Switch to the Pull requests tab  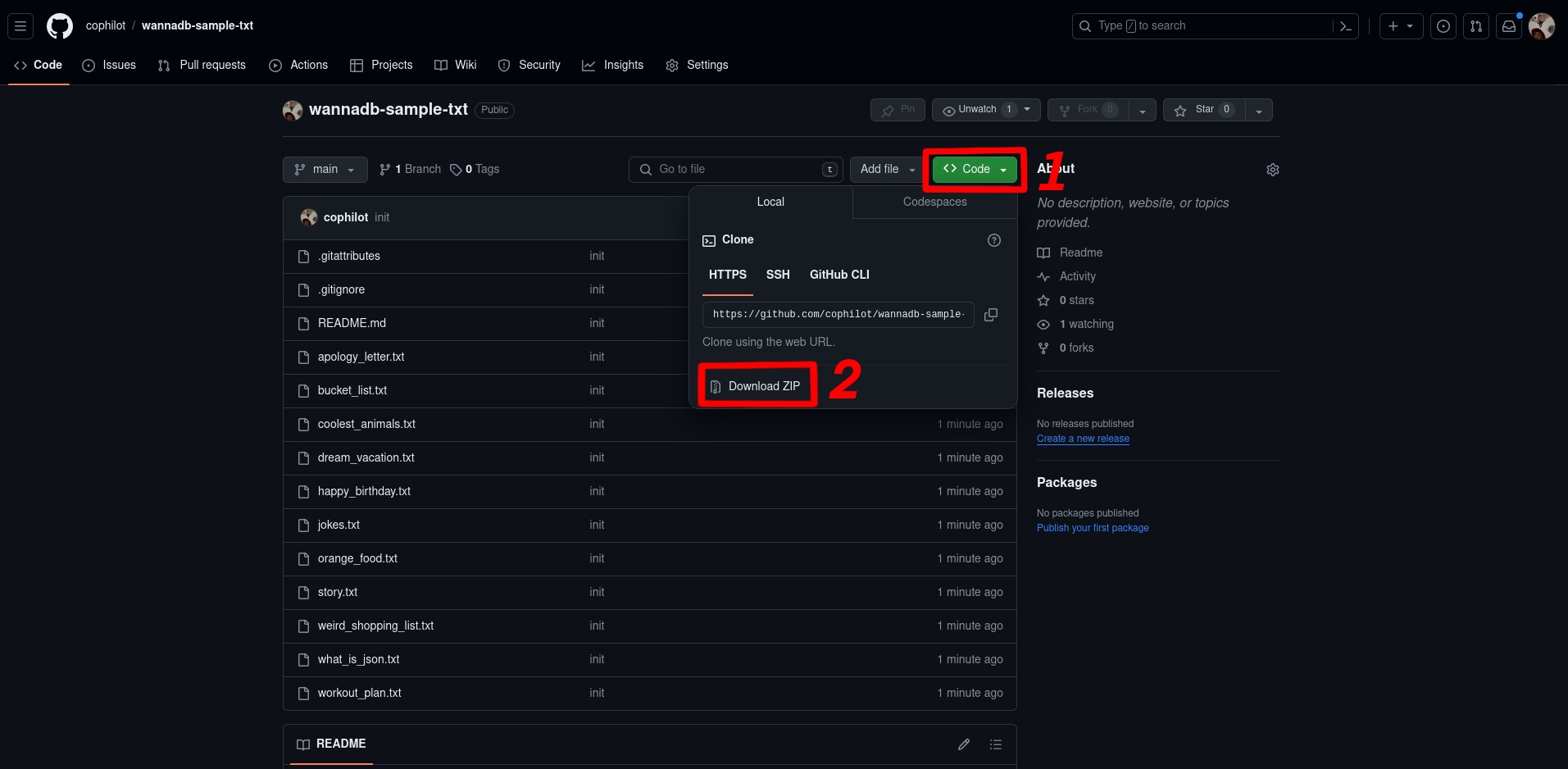pos(202,66)
